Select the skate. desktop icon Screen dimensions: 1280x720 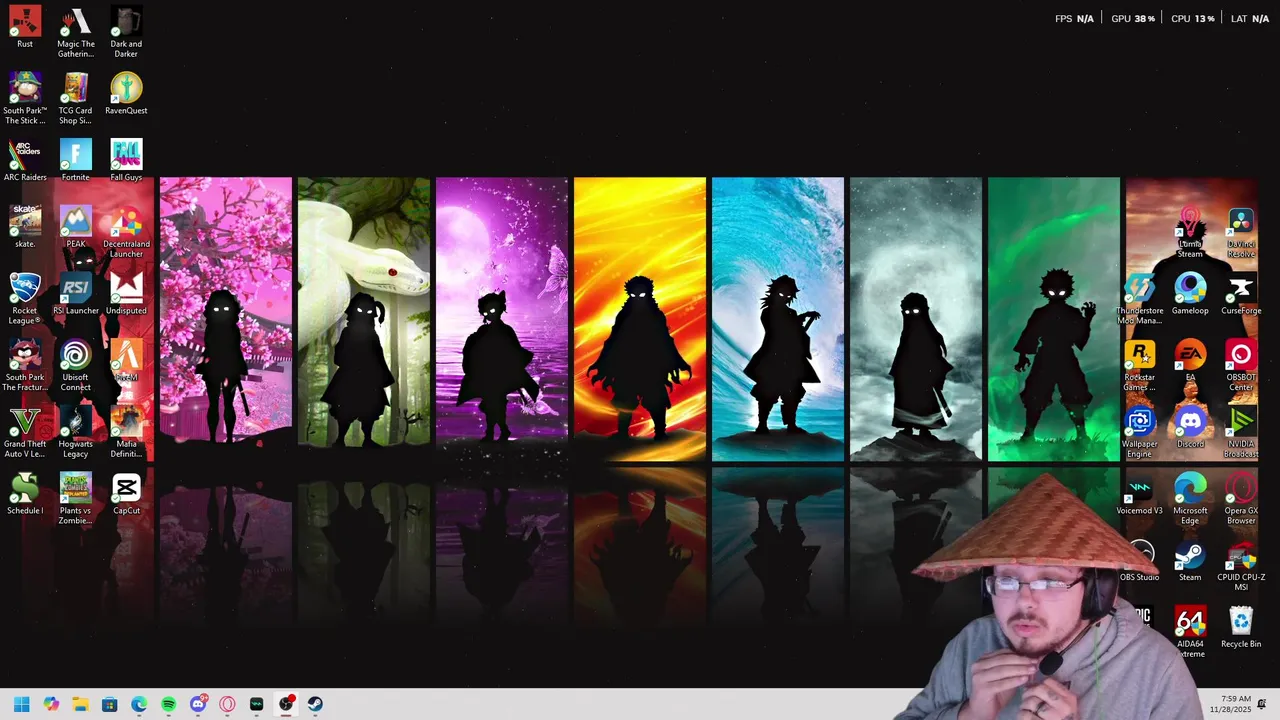coord(25,227)
